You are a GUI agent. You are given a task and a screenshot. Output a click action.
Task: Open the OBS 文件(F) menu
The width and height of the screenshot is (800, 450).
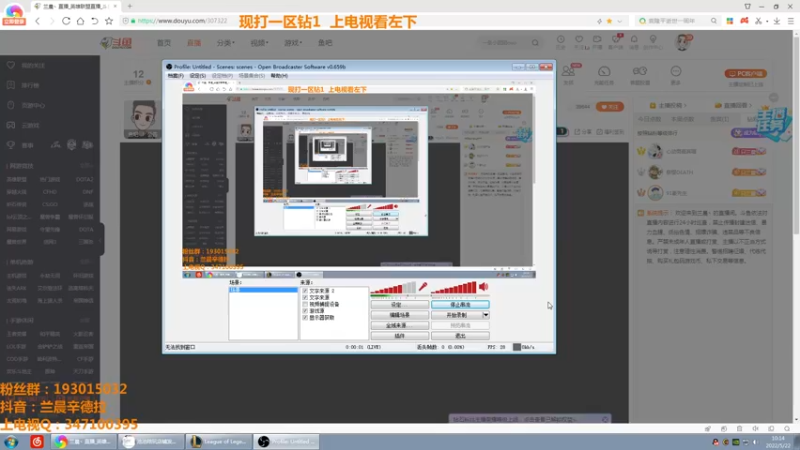coord(176,76)
